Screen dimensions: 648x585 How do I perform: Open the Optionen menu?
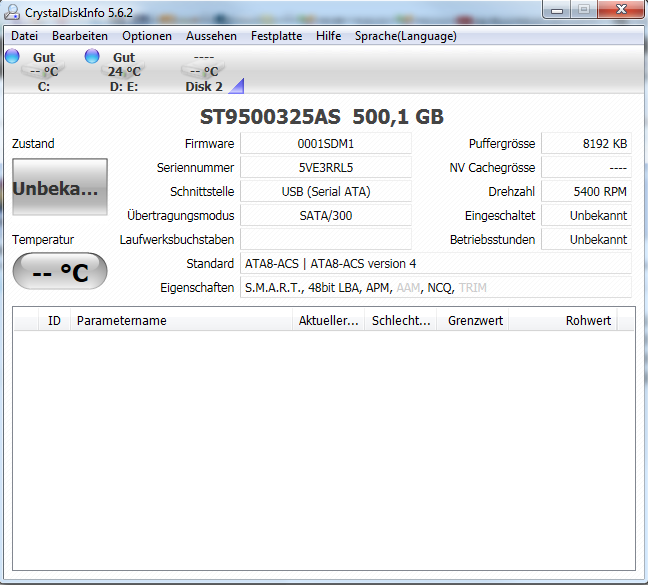pos(147,36)
